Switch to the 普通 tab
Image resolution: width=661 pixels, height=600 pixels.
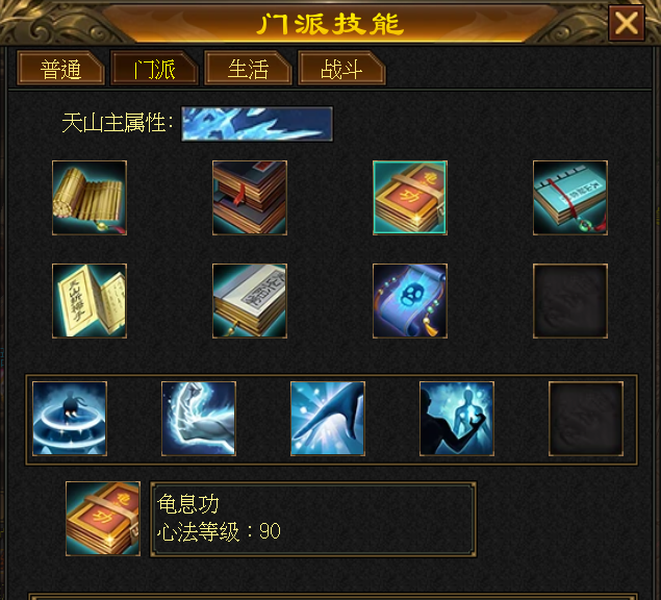point(61,68)
